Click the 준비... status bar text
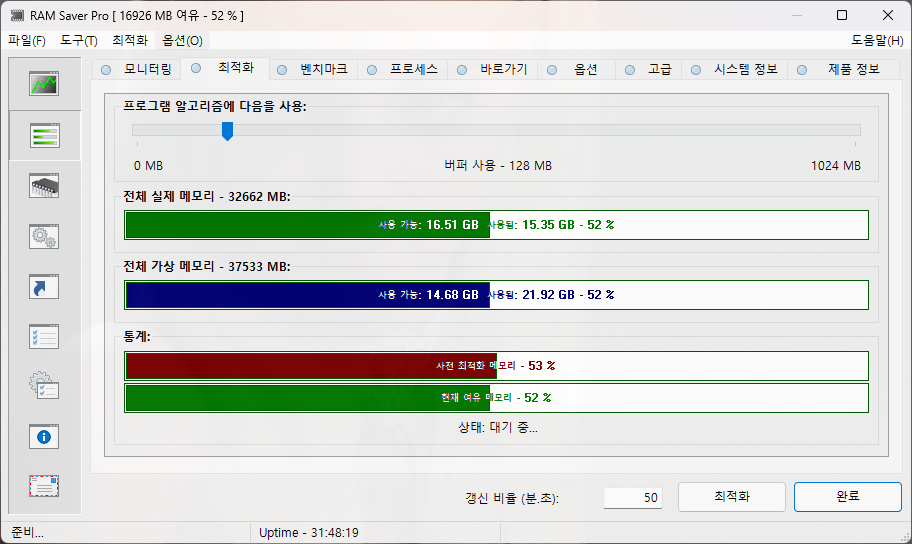Viewport: 912px width, 544px height. click(27, 532)
